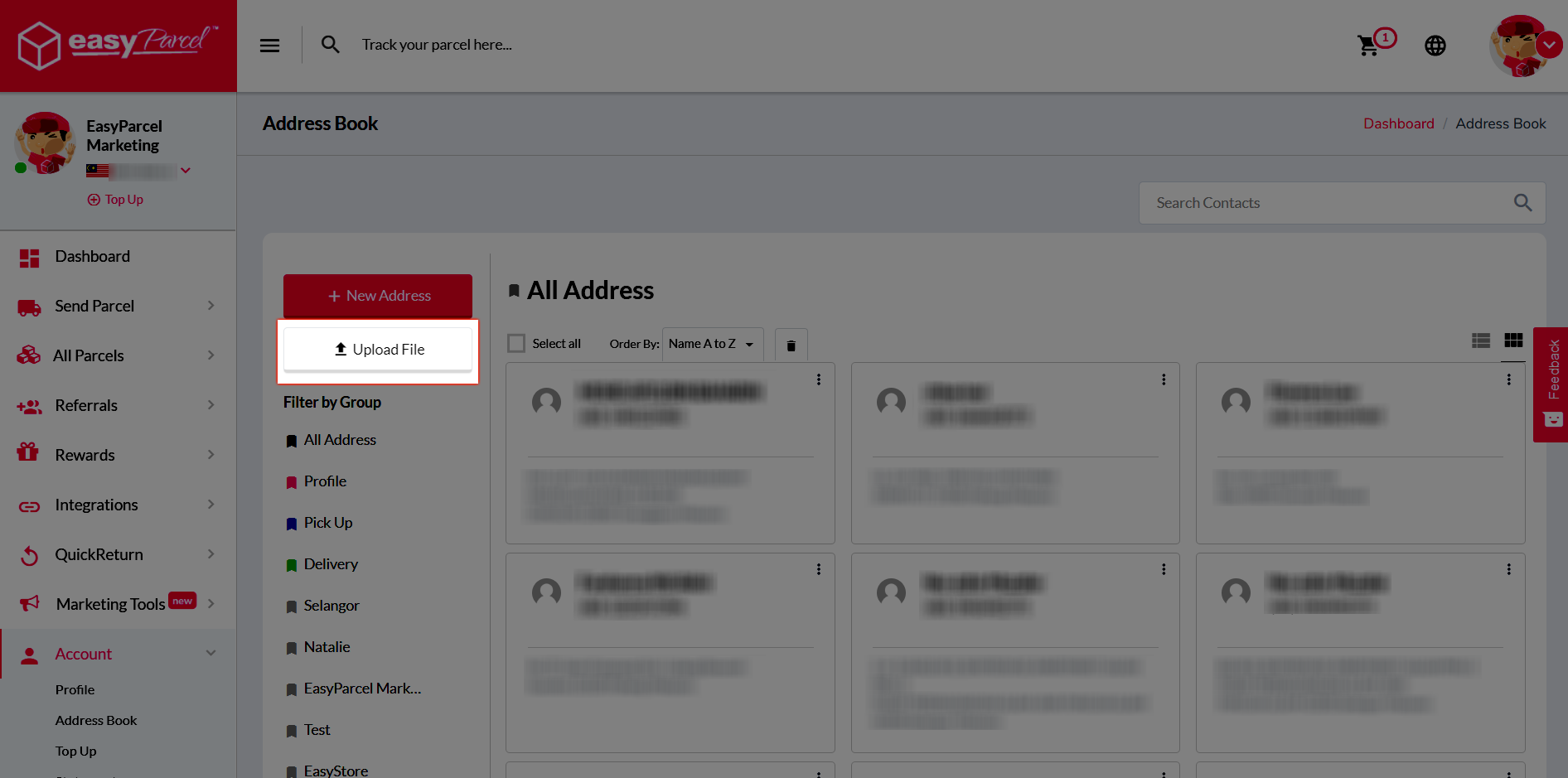
Task: Expand the top-right avatar dropdown arrow
Action: tap(1549, 45)
